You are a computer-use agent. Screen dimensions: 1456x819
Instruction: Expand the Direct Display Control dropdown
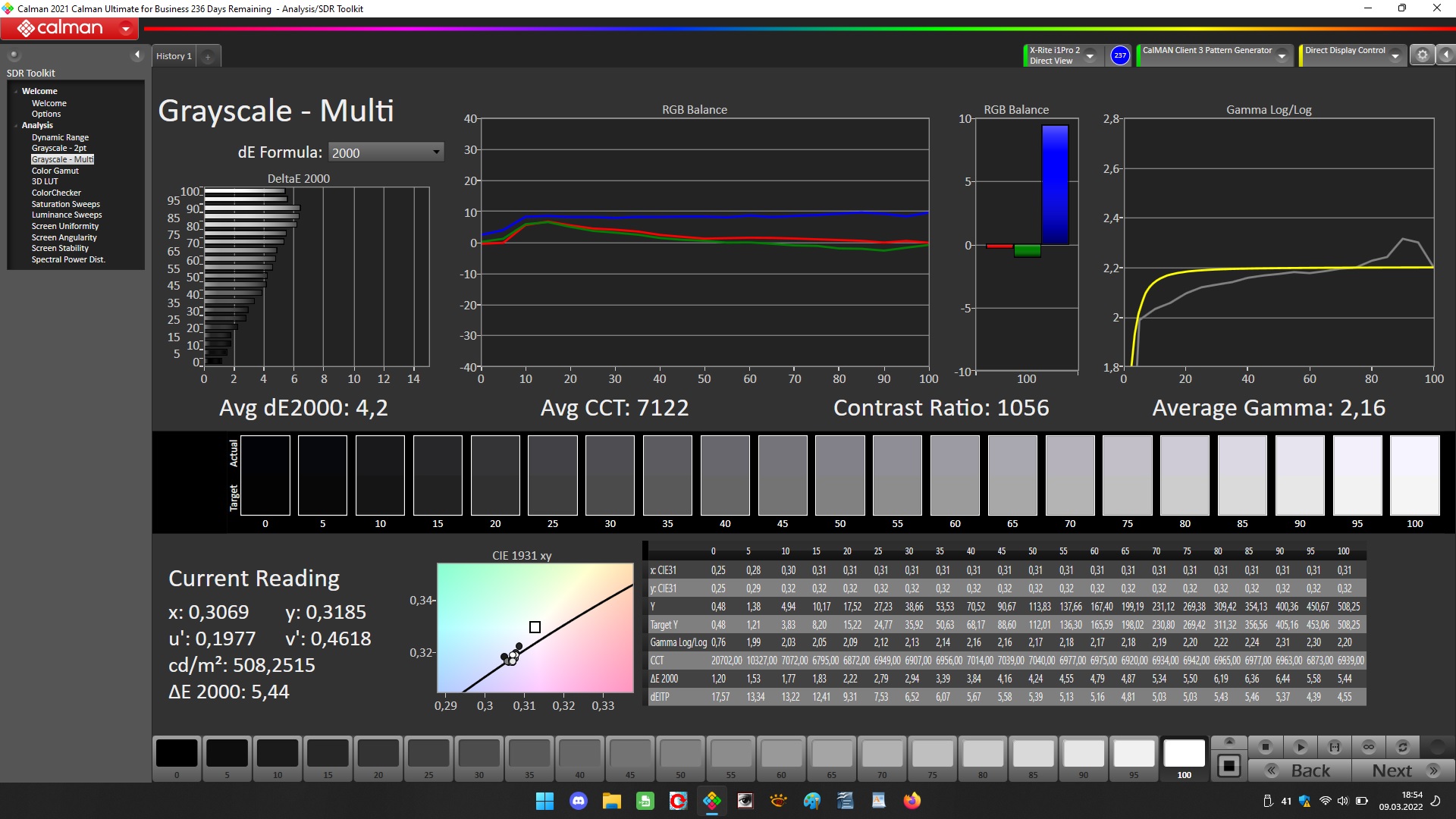tap(1395, 56)
